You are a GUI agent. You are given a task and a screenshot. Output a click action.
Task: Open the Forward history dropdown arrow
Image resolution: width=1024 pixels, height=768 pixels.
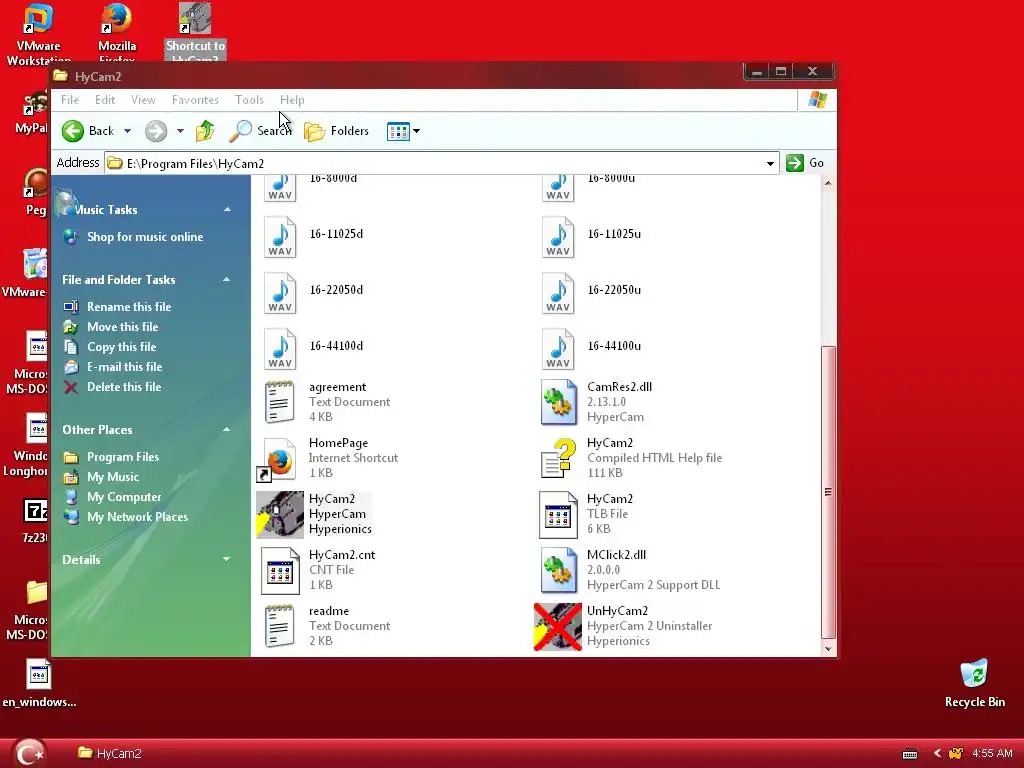[180, 131]
